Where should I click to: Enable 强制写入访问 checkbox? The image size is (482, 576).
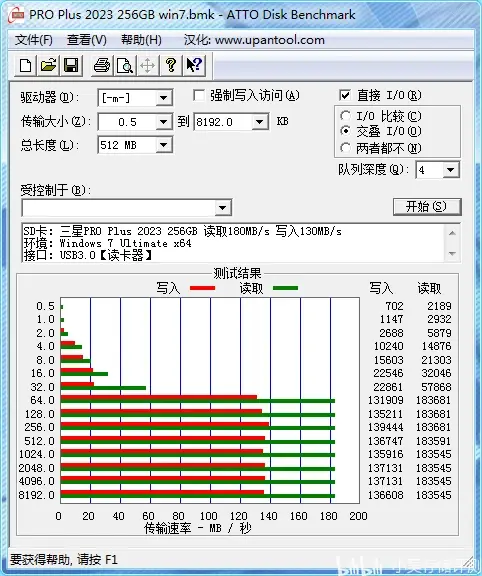(199, 96)
